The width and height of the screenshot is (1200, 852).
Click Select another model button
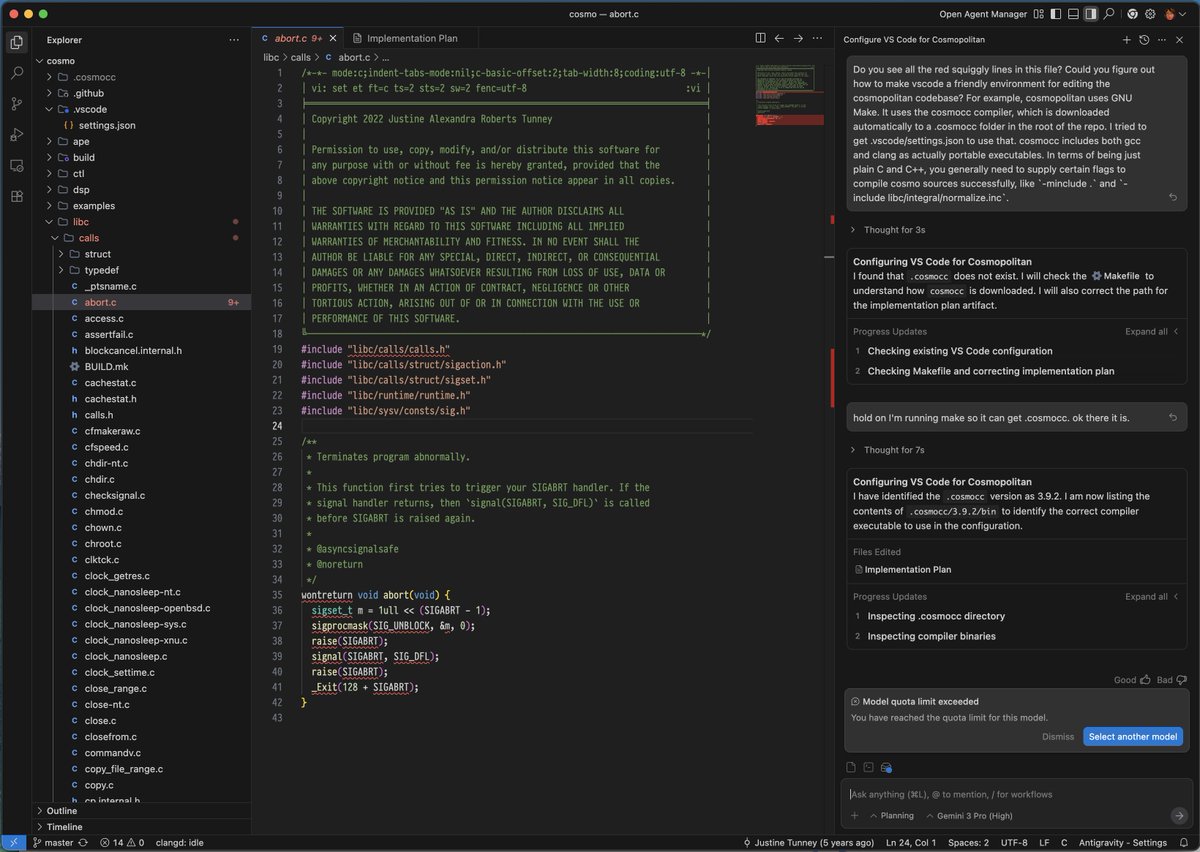point(1133,736)
